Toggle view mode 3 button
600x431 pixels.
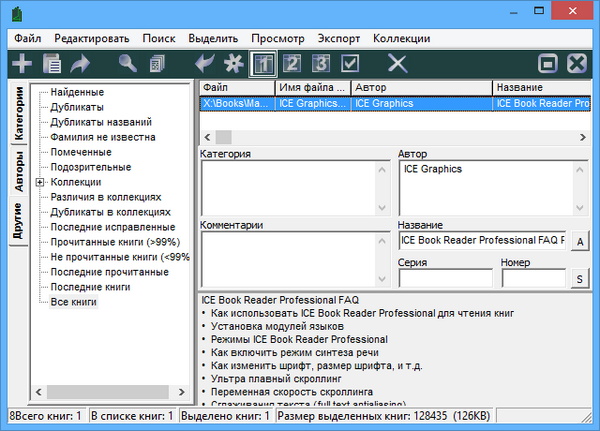pyautogui.click(x=321, y=64)
